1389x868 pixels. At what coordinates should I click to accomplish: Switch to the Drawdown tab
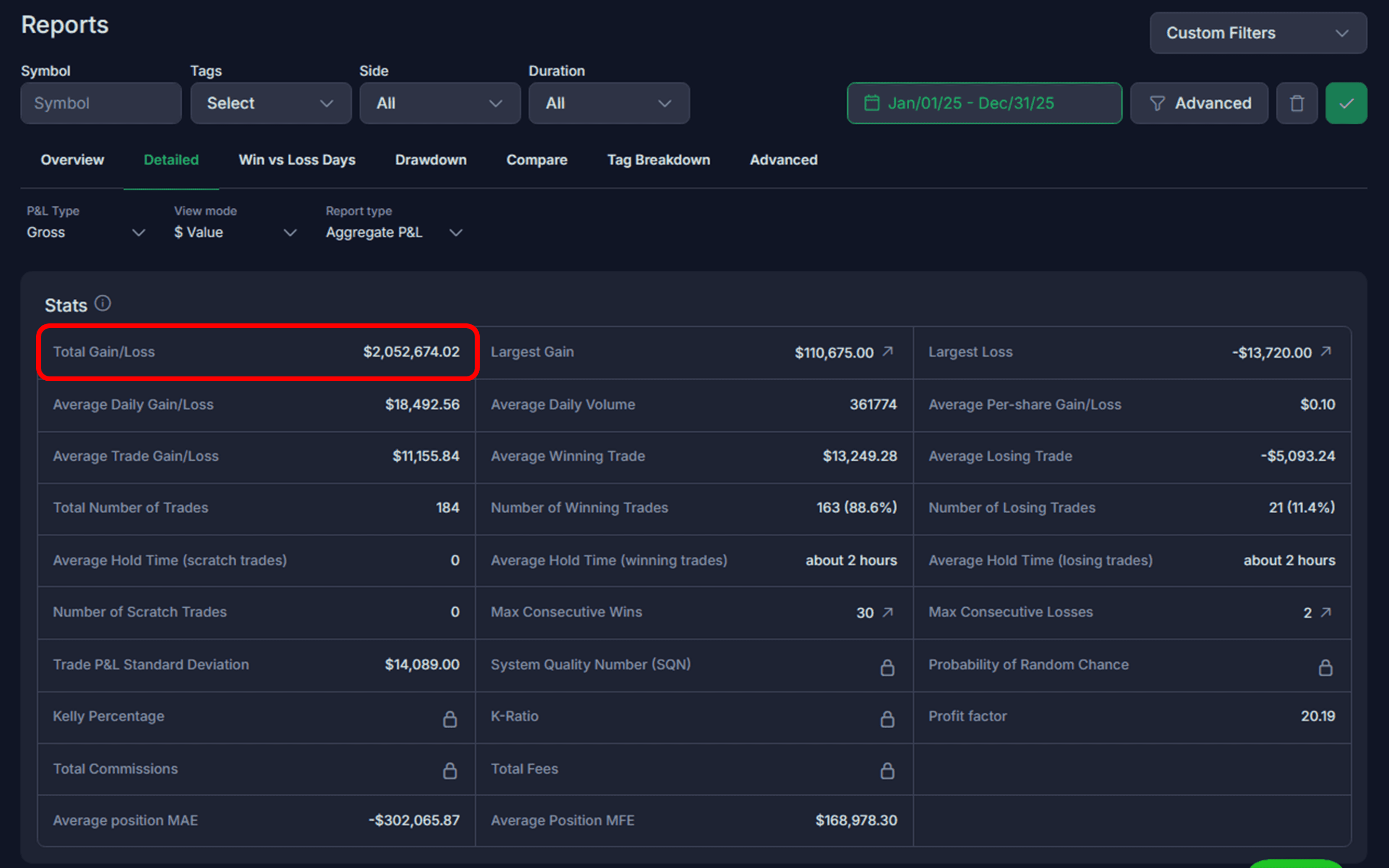[431, 160]
